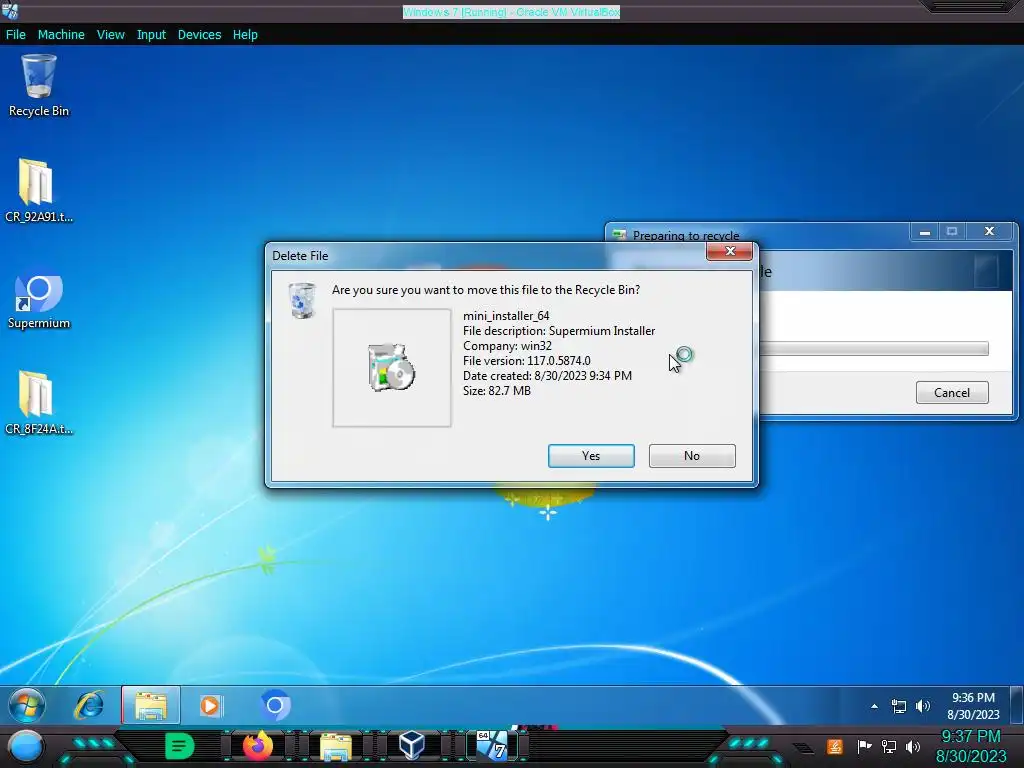Decline deletion with the No button
The image size is (1024, 768).
[692, 456]
